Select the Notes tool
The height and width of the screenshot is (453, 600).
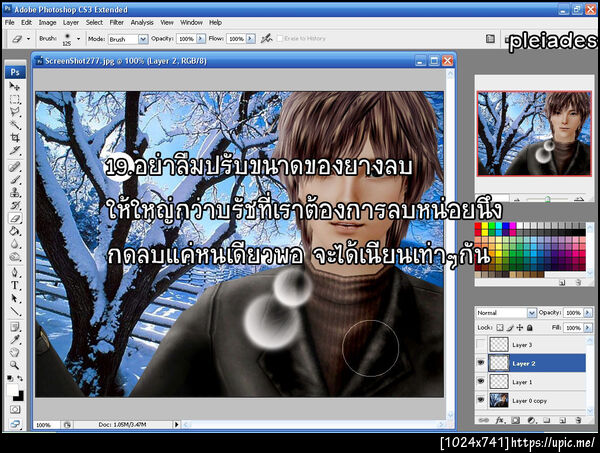click(15, 327)
